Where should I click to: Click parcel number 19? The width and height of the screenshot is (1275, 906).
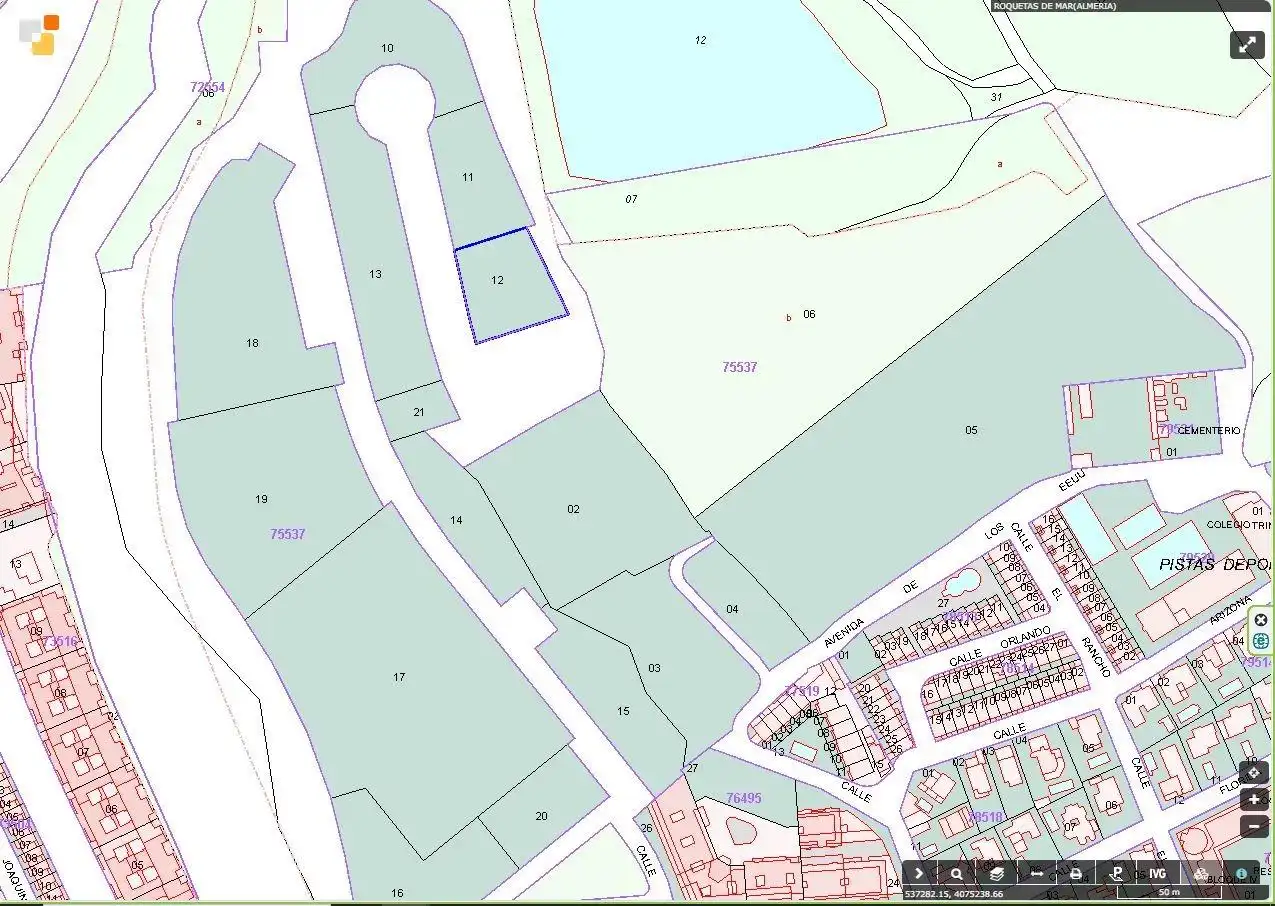pos(261,499)
